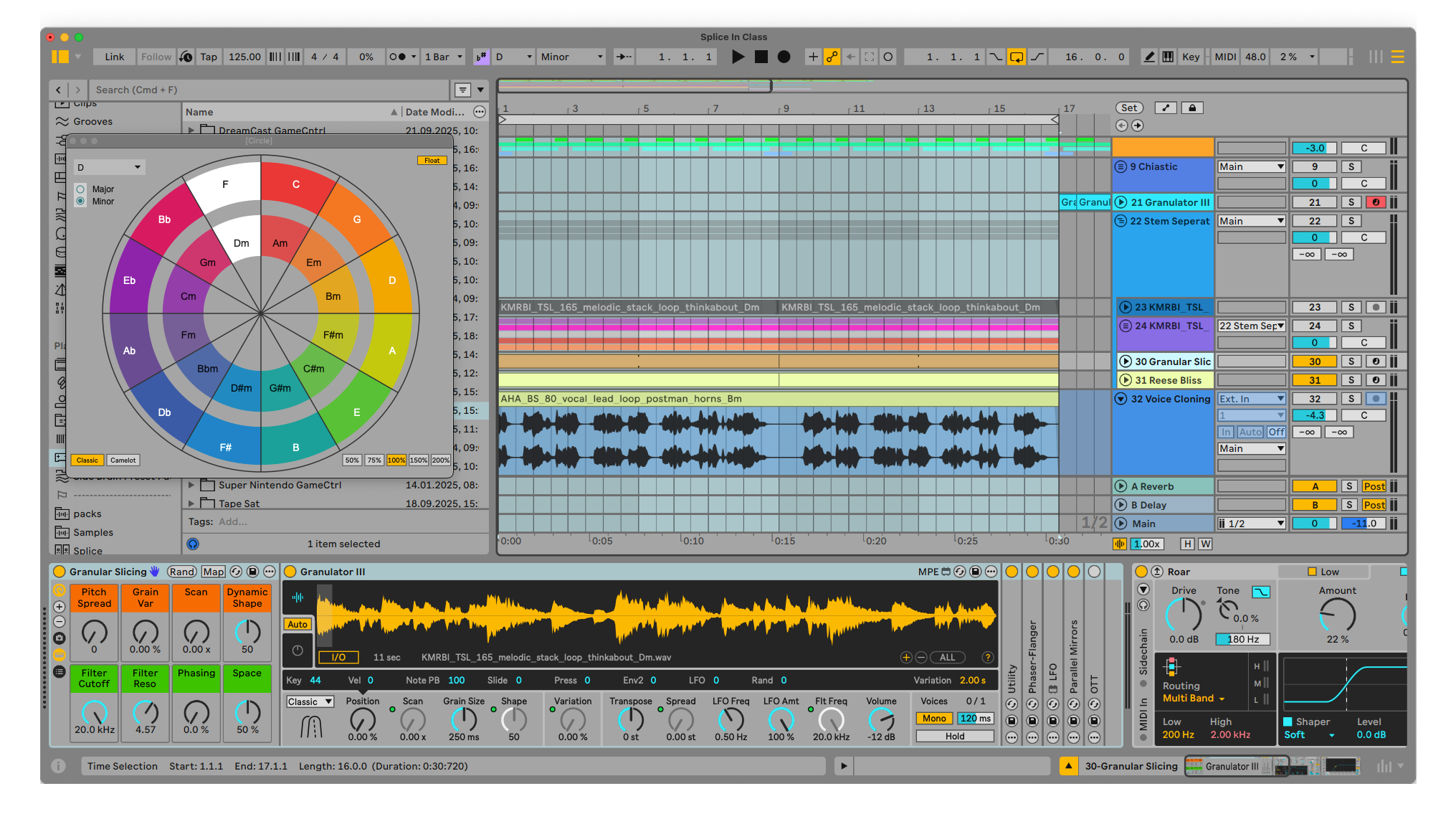Open Samples in browser sidebar

click(x=93, y=532)
